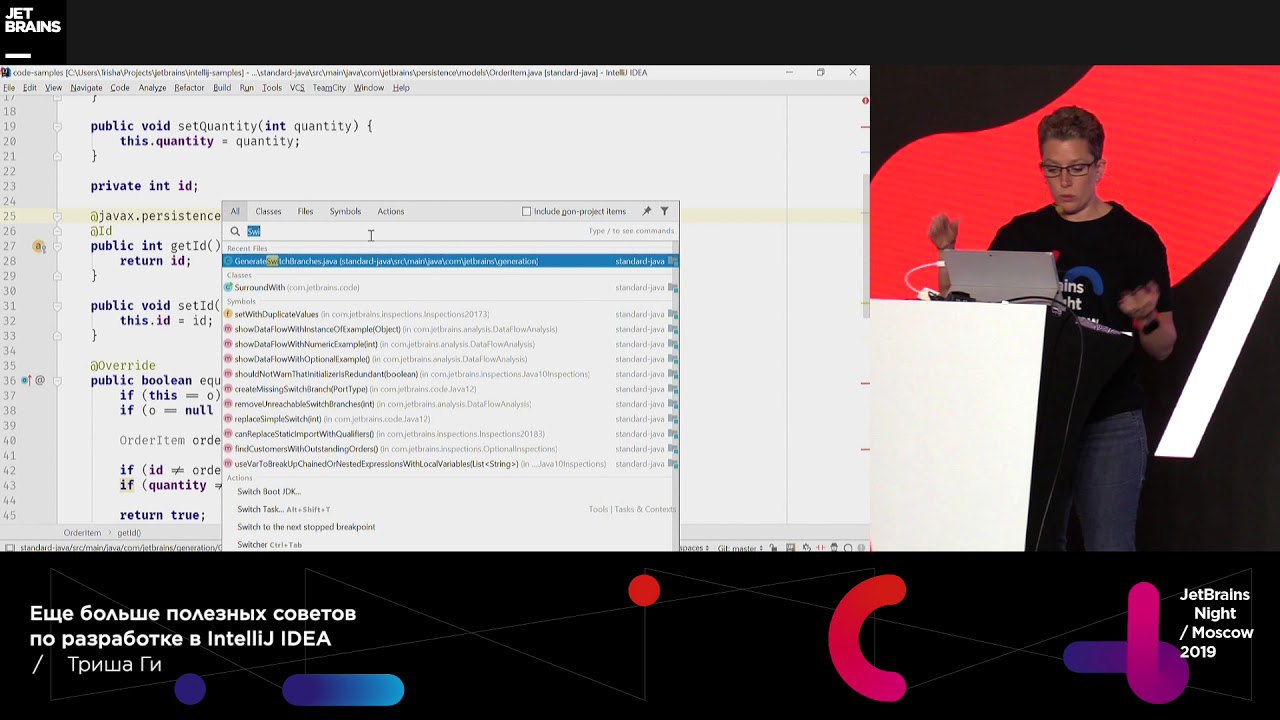Image resolution: width=1280 pixels, height=720 pixels.
Task: Click OrderItem in the breadcrumb bar
Action: pos(82,533)
